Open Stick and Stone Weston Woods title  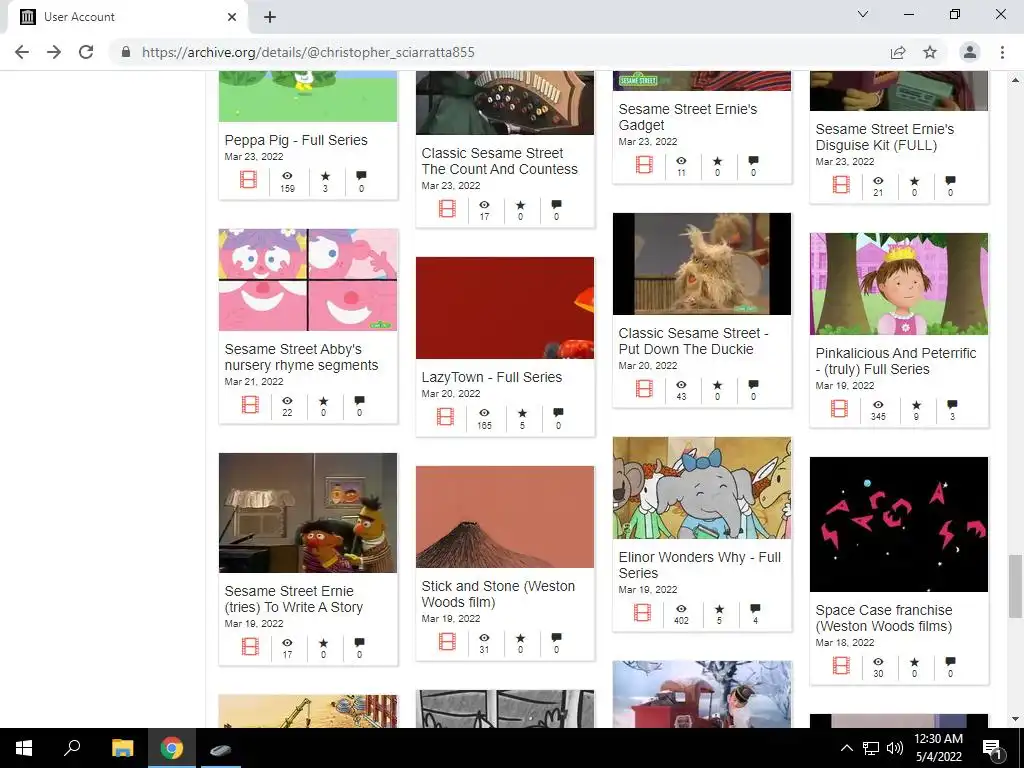(498, 594)
